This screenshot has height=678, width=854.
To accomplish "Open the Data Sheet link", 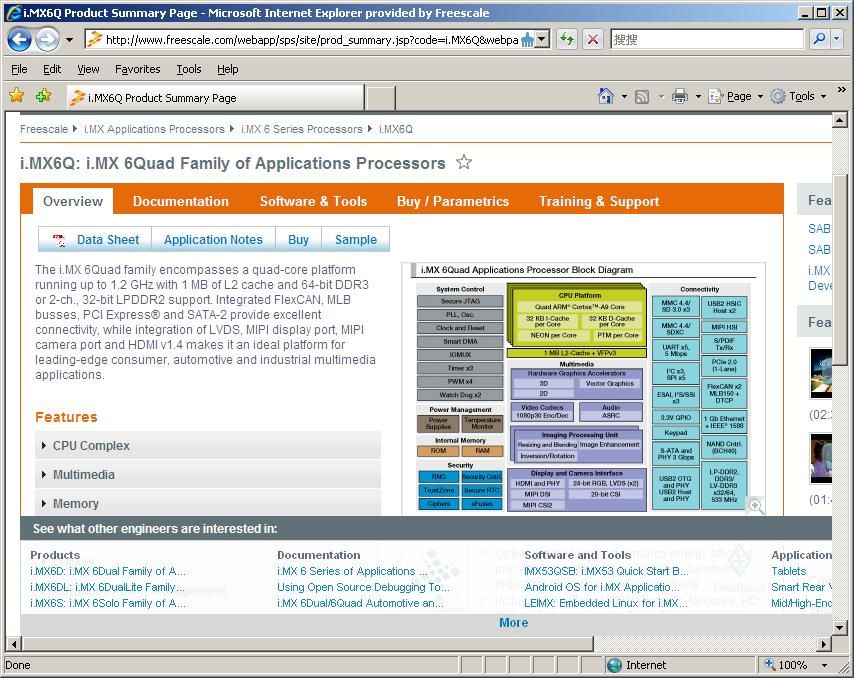I will tap(108, 240).
